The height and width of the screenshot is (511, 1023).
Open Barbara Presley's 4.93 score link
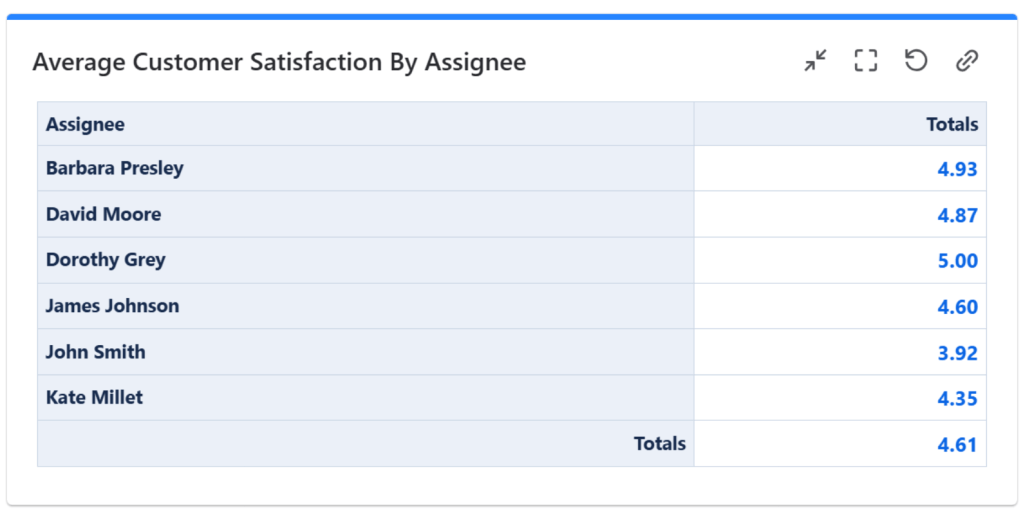(x=957, y=169)
